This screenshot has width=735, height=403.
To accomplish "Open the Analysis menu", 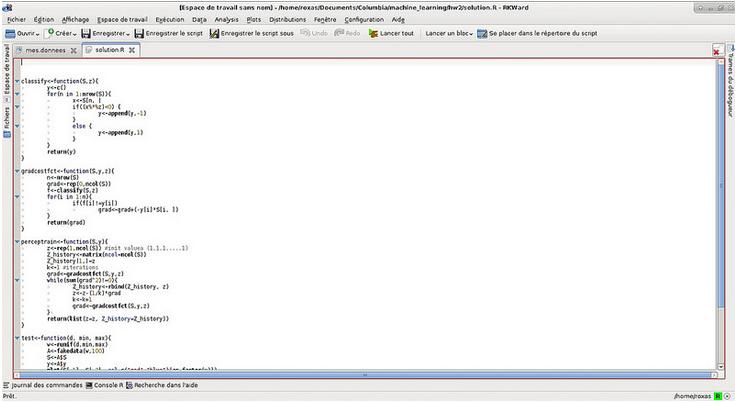I will [226, 20].
